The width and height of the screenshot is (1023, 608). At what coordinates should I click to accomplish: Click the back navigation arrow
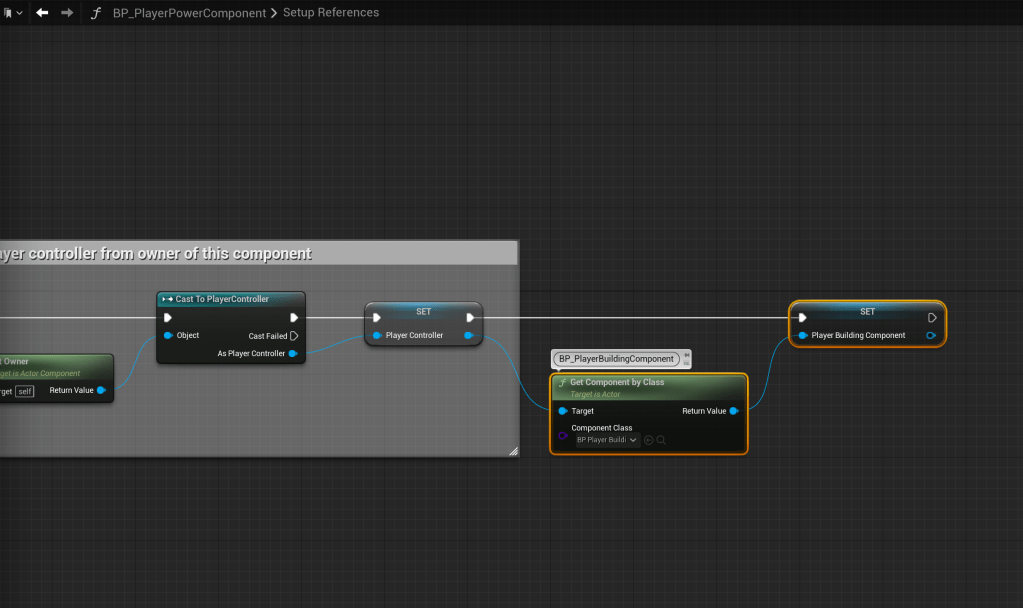pos(42,13)
